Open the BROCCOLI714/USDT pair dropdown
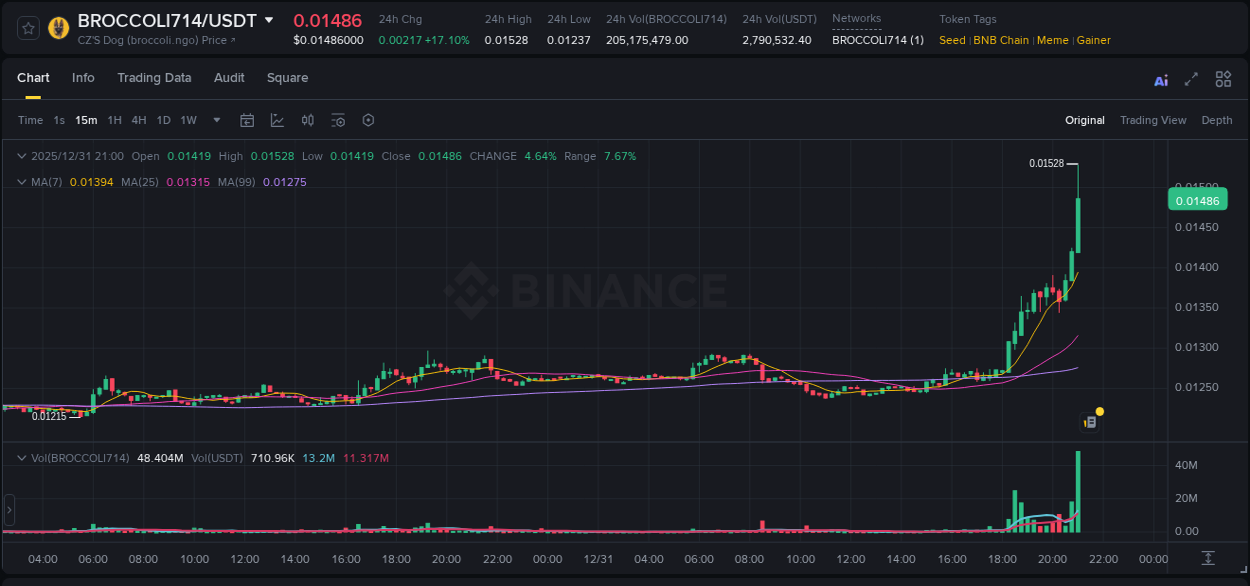This screenshot has height=586, width=1250. point(269,19)
